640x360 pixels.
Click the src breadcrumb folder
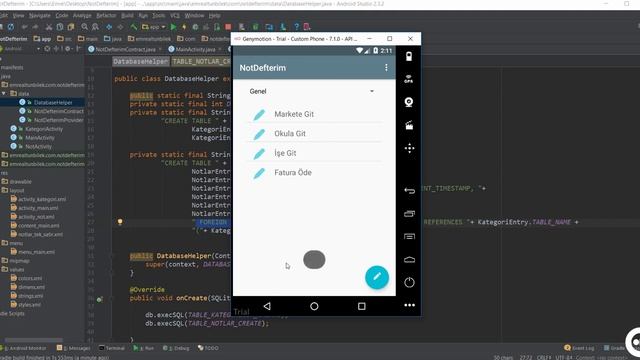tap(66, 39)
